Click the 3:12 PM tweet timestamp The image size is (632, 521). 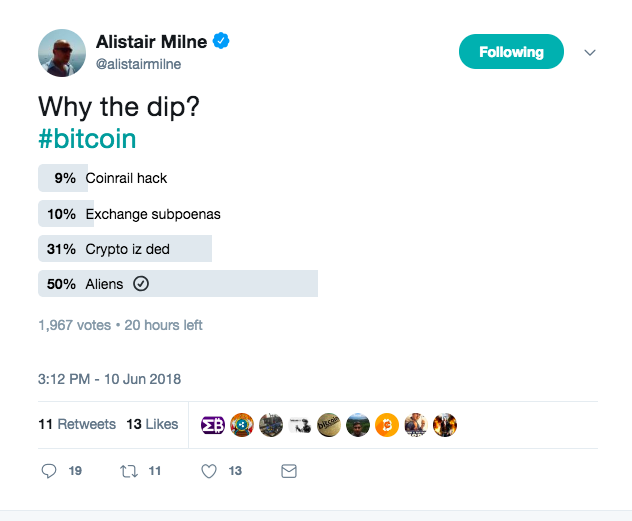point(109,379)
